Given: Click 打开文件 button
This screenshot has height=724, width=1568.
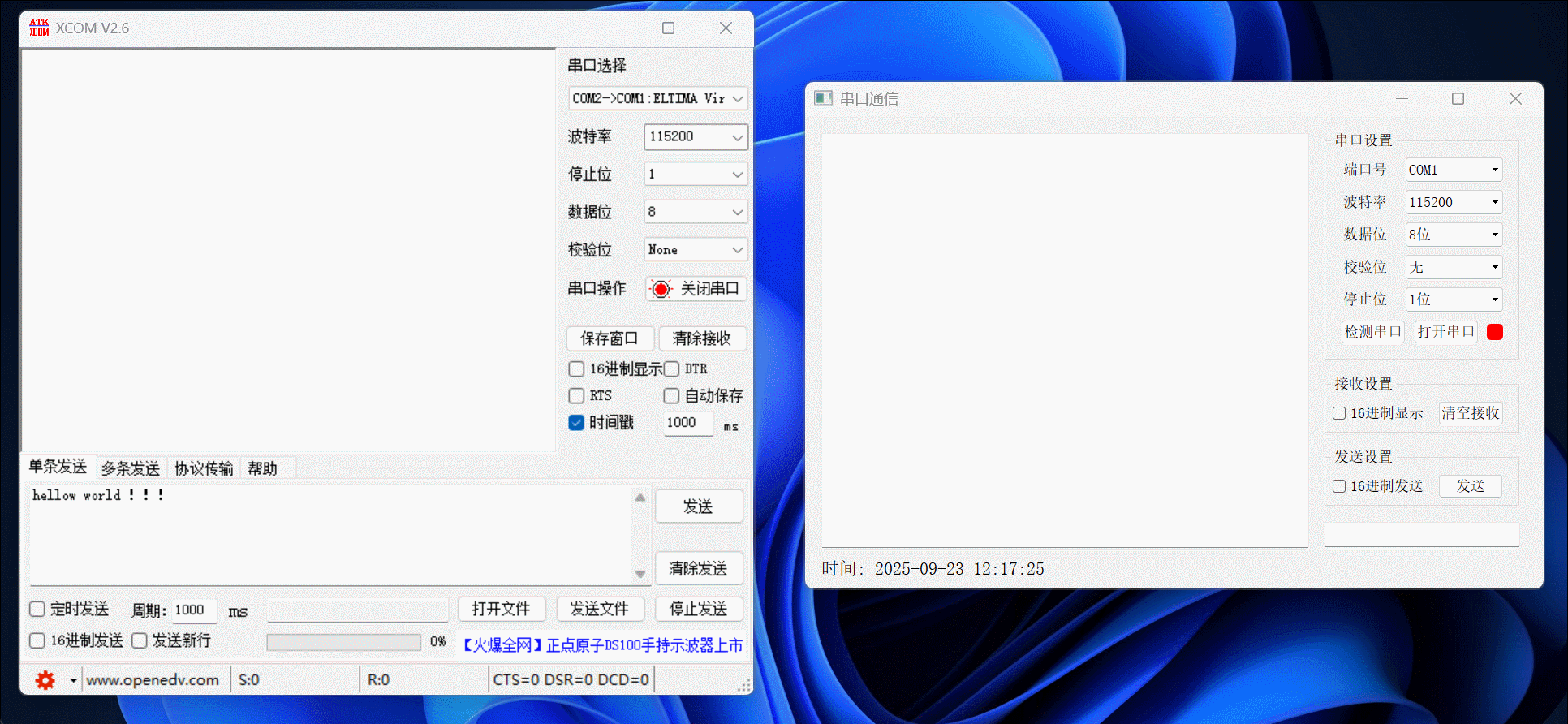Looking at the screenshot, I should (502, 609).
